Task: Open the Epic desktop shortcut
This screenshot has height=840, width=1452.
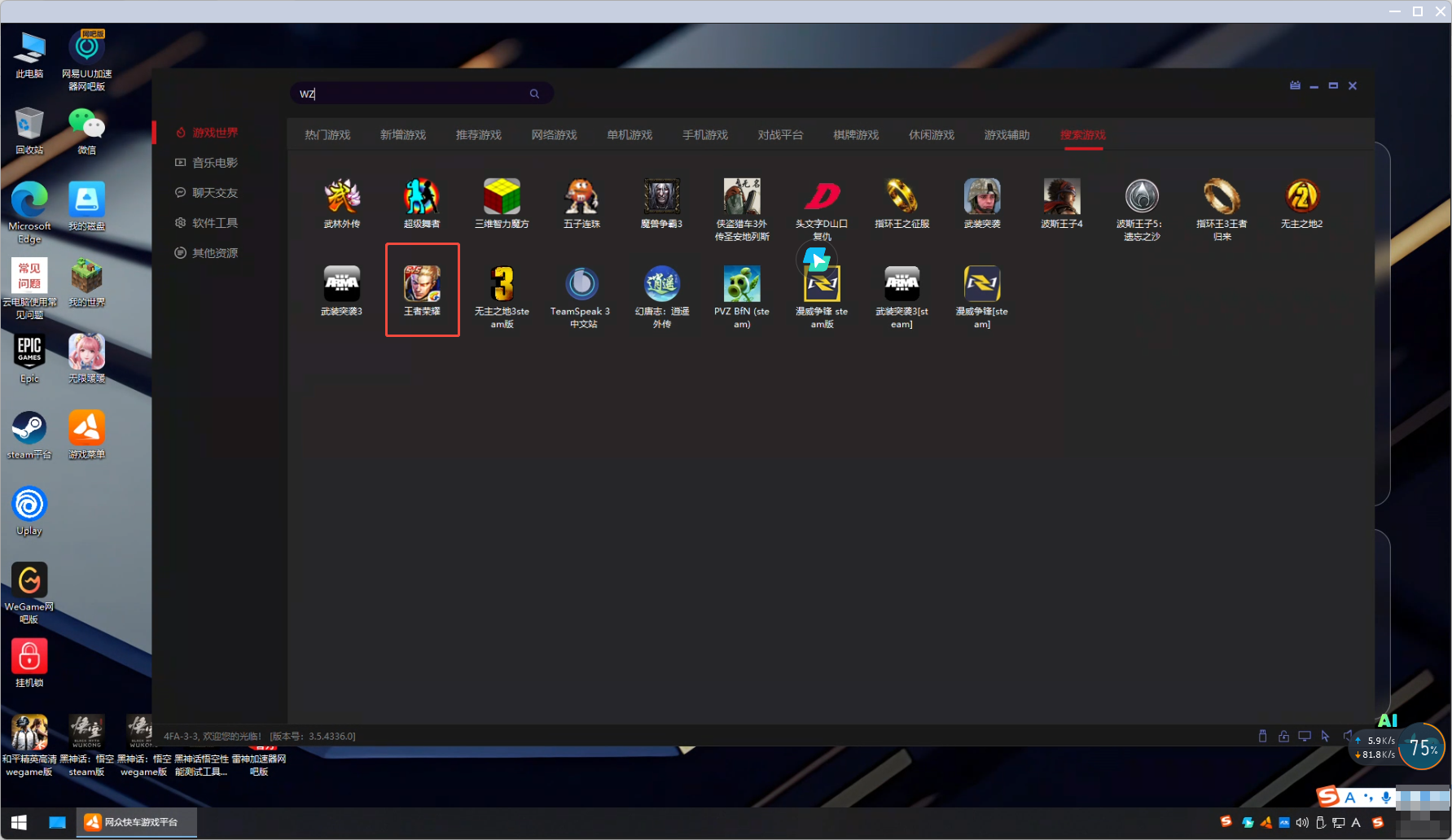Action: pyautogui.click(x=29, y=359)
